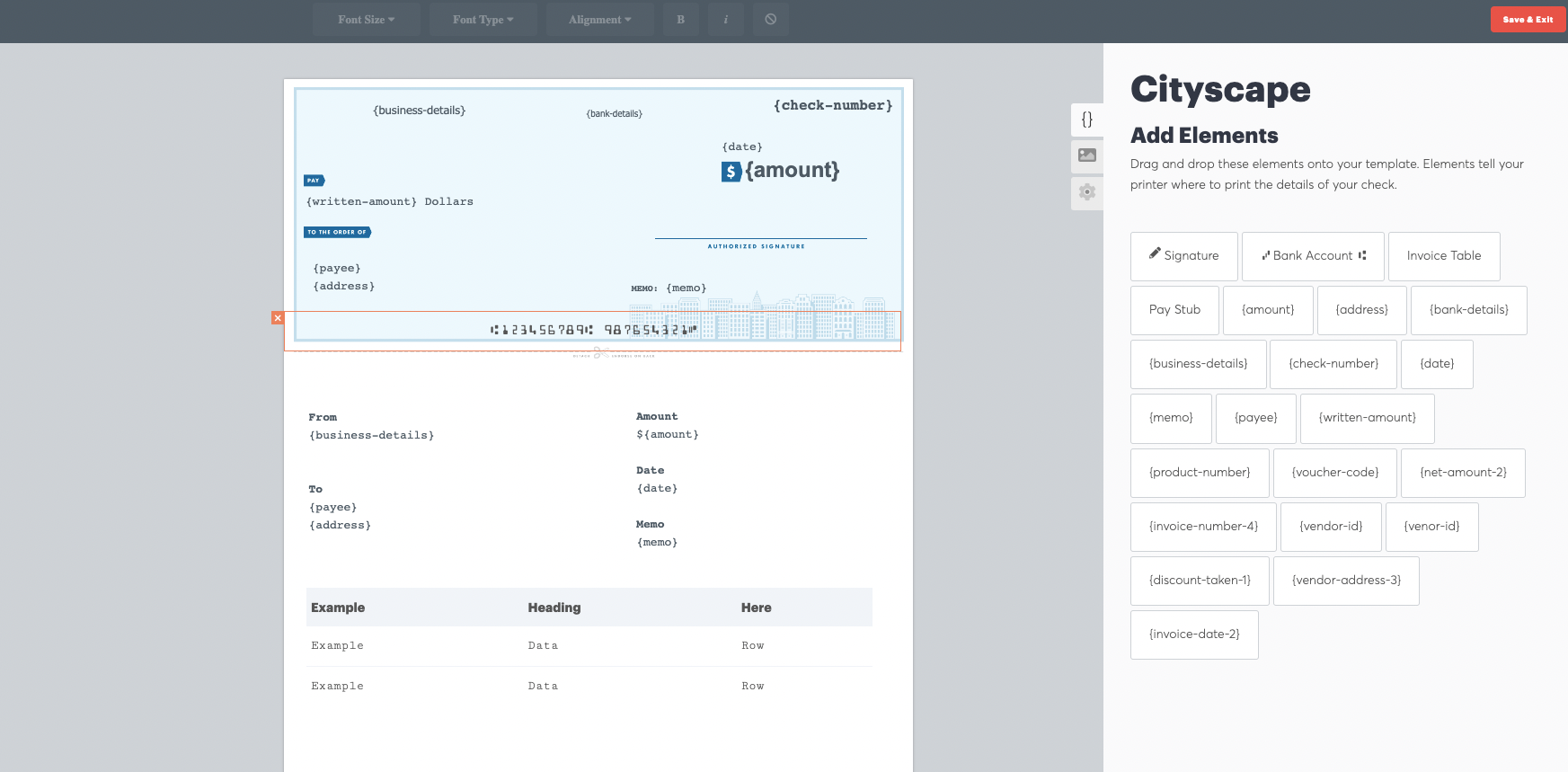The width and height of the screenshot is (1568, 772).
Task: Toggle italic formatting with i button
Action: coord(726,20)
